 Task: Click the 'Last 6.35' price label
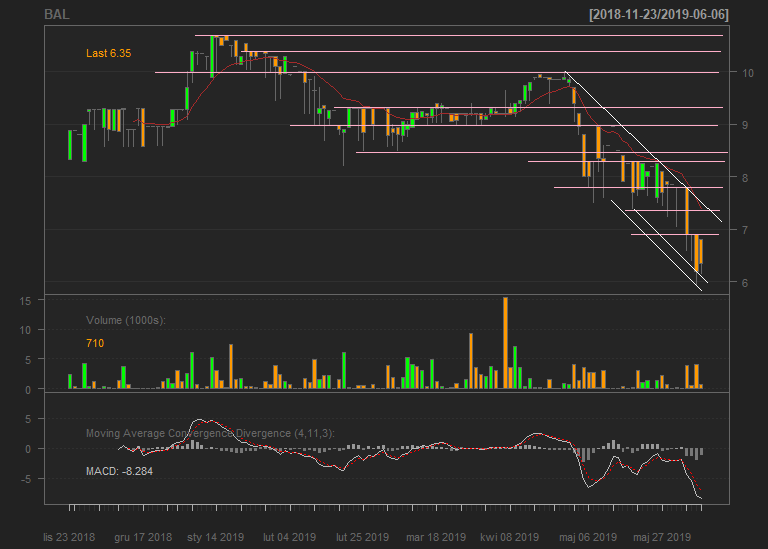pos(109,53)
